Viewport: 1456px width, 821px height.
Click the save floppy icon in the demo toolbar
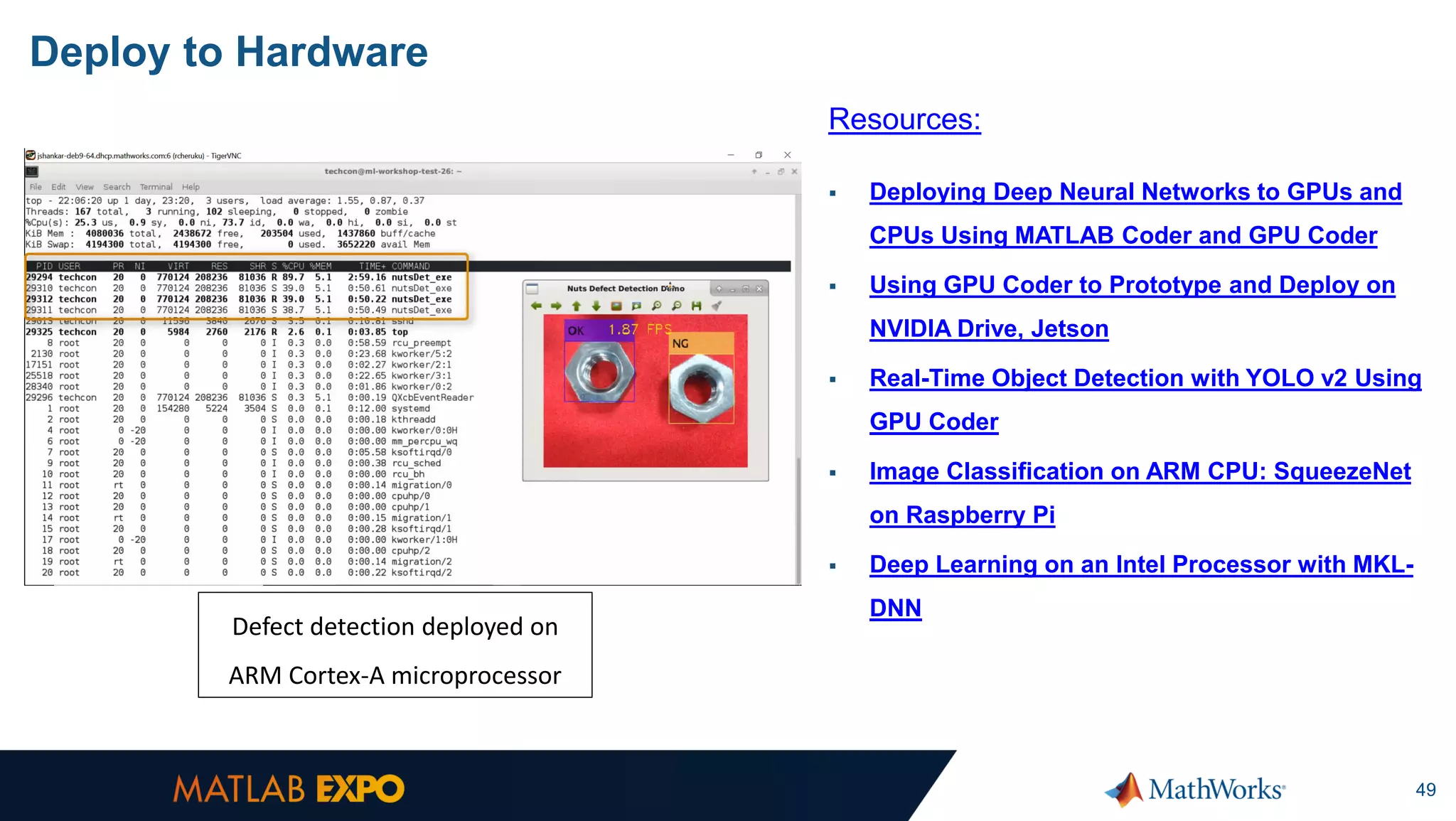pos(697,306)
